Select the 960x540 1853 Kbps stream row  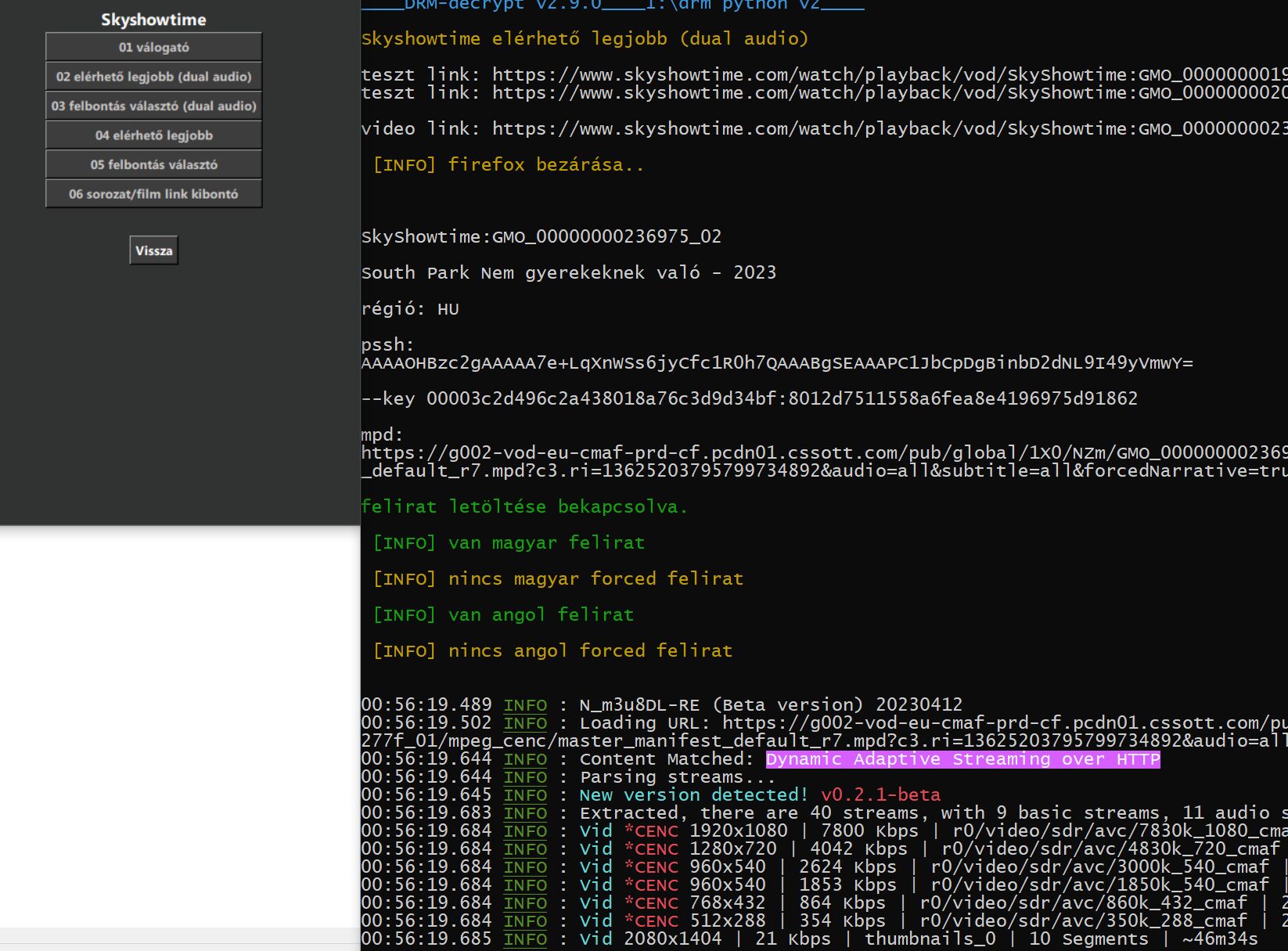(x=824, y=885)
